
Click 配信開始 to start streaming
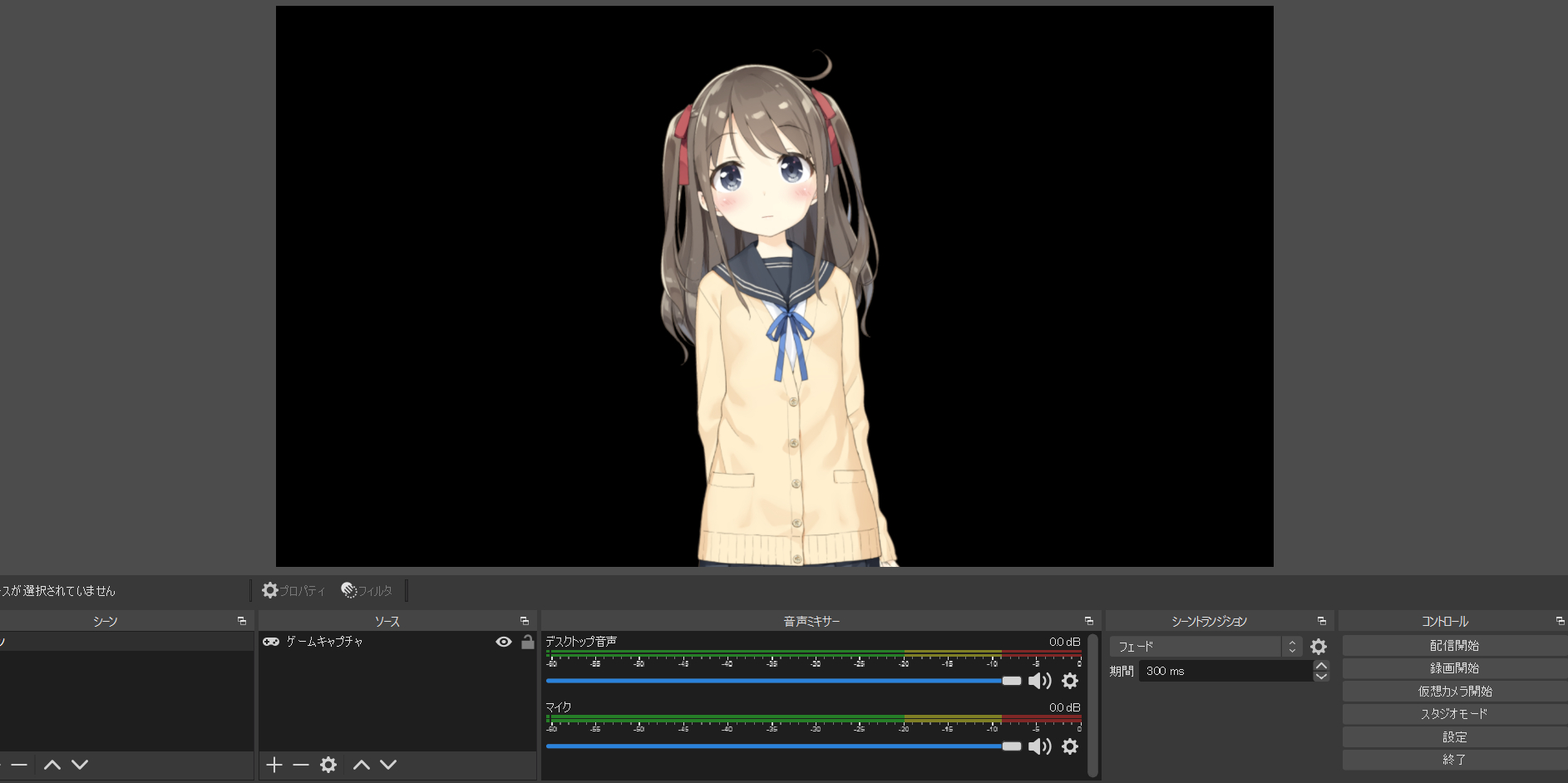[1455, 646]
